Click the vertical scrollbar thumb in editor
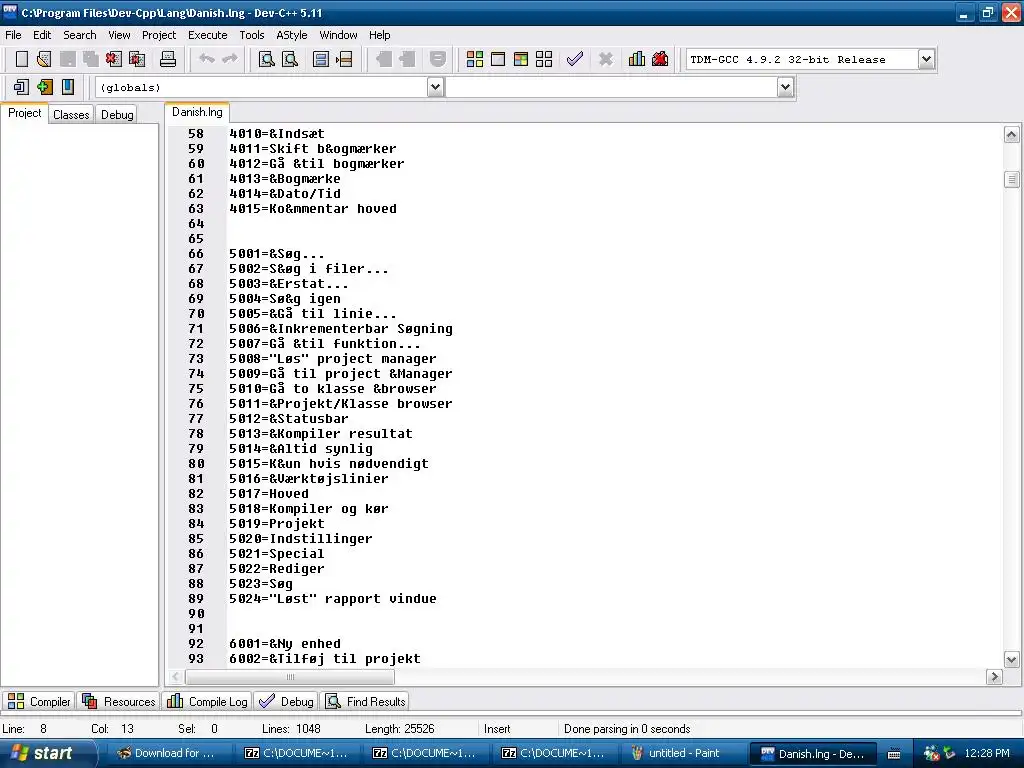The height and width of the screenshot is (768, 1024). point(1011,179)
